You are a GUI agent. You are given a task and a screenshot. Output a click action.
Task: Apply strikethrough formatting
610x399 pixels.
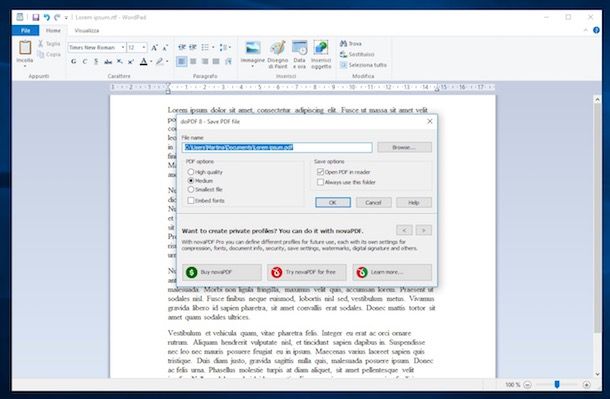click(108, 61)
